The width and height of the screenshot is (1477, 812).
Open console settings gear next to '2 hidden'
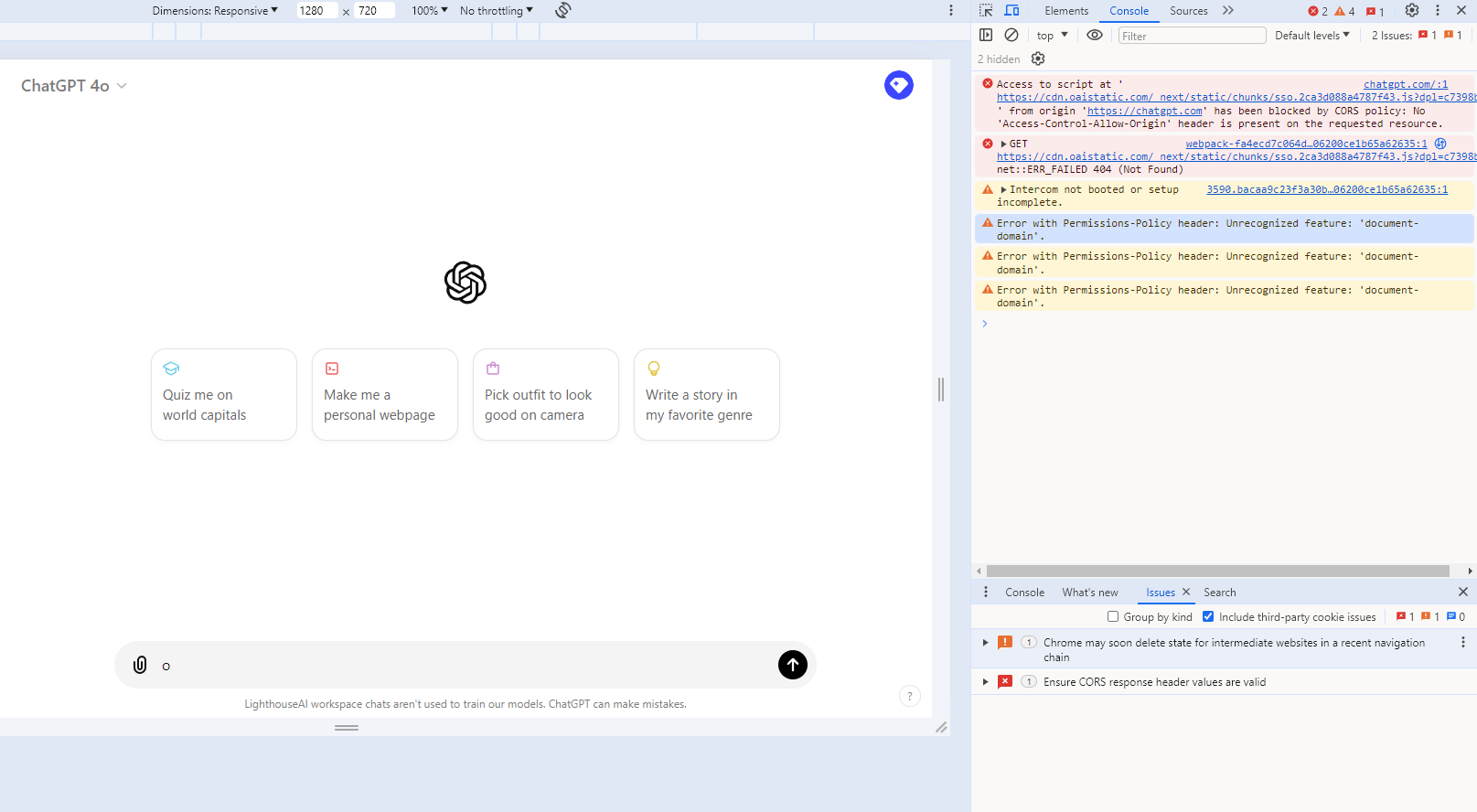(x=1038, y=59)
